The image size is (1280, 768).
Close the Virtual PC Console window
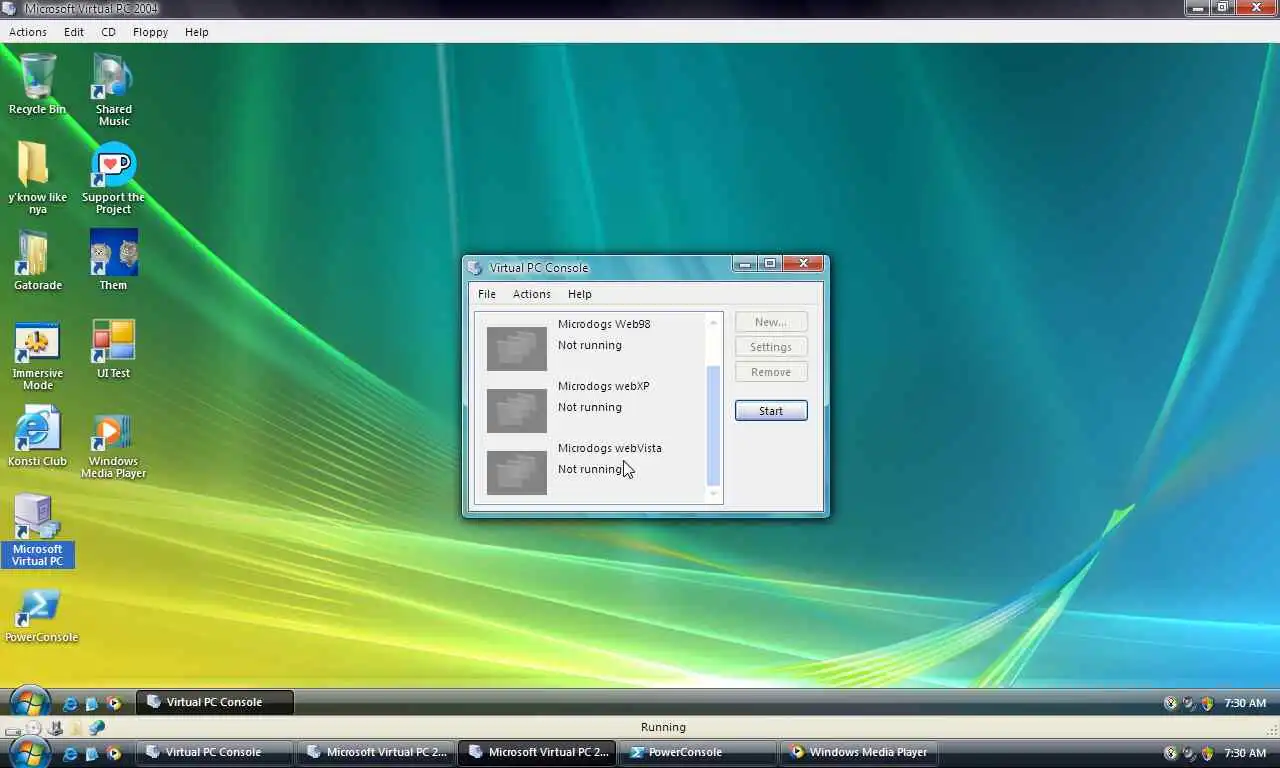(803, 264)
